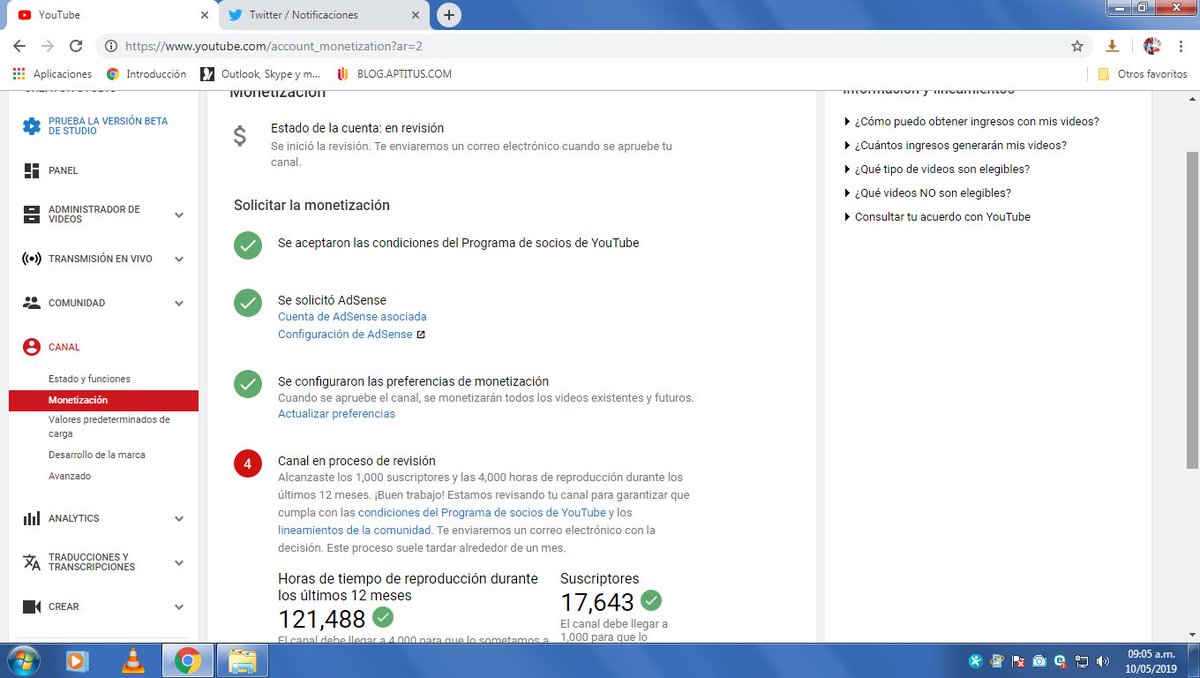The height and width of the screenshot is (678, 1200).
Task: Open the Aplicaciones bookmarks shortcut
Action: tap(52, 74)
